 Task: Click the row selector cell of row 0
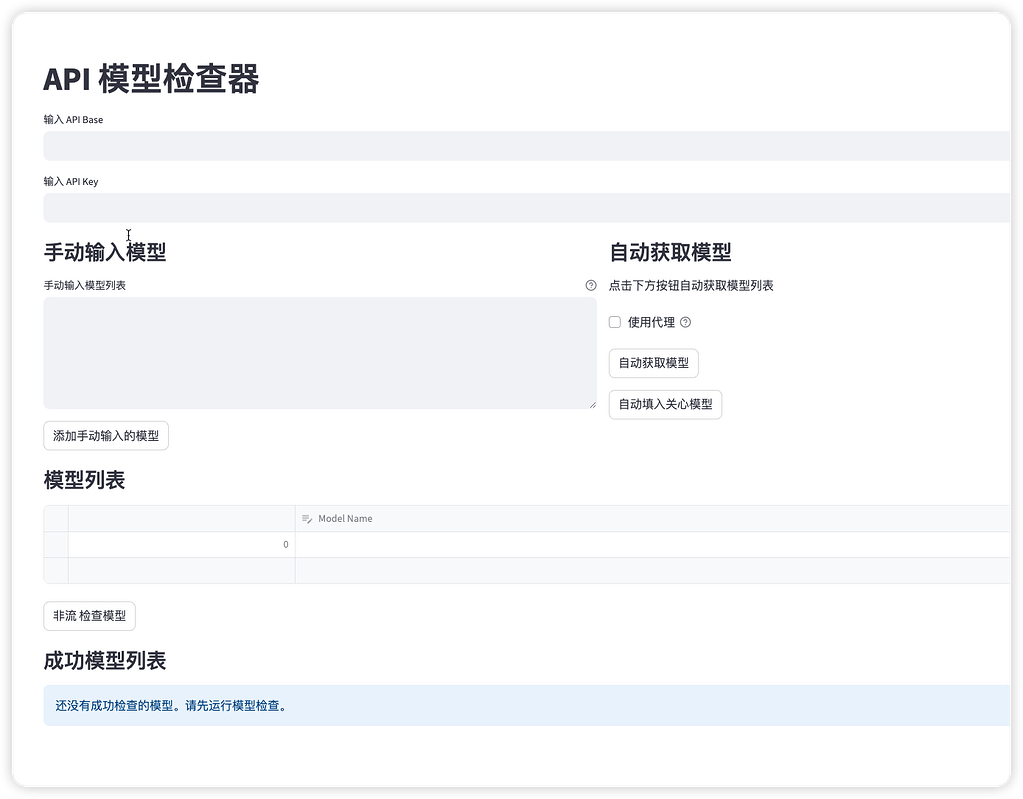click(56, 545)
